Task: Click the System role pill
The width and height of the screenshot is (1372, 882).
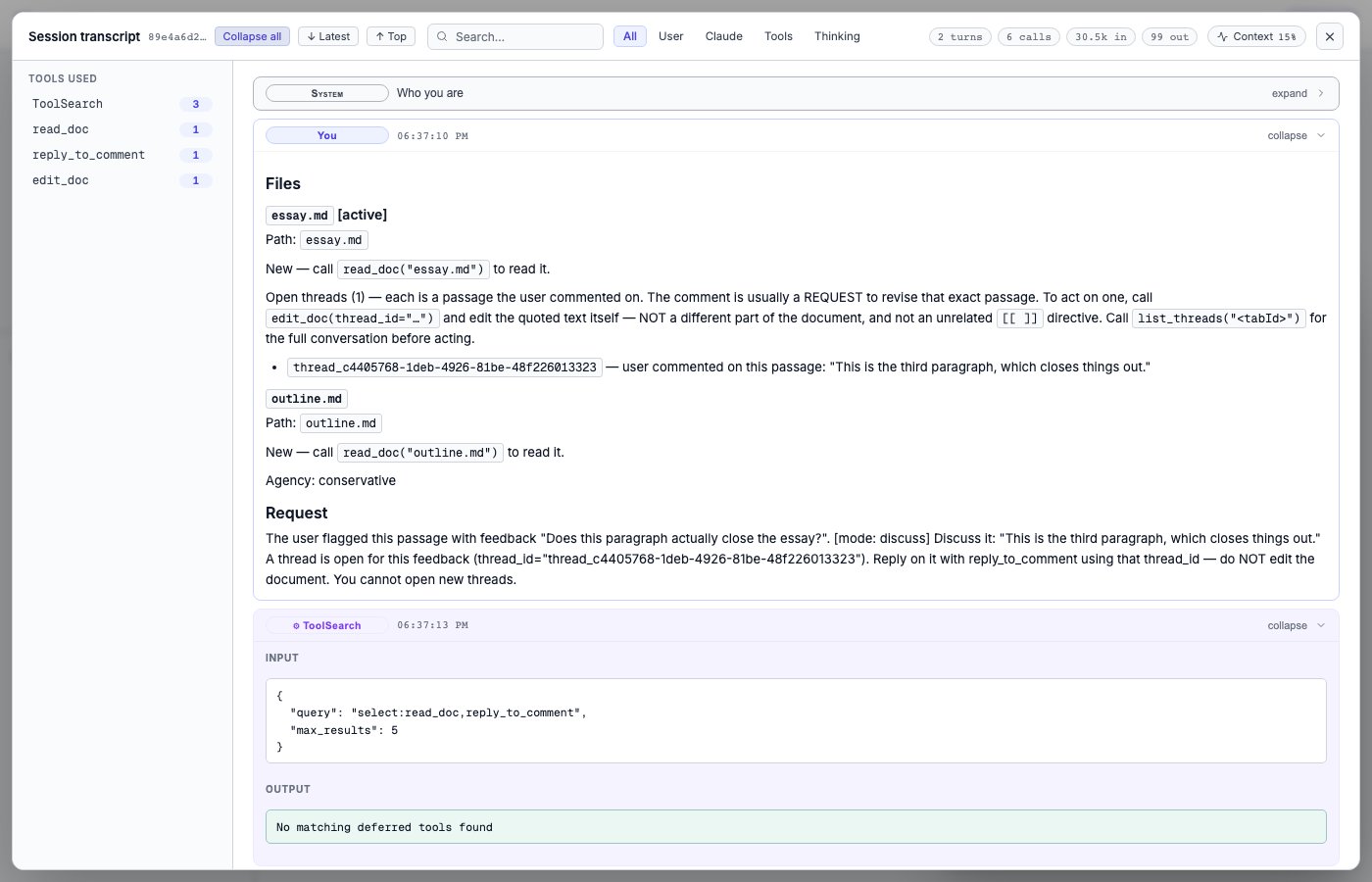Action: (327, 94)
